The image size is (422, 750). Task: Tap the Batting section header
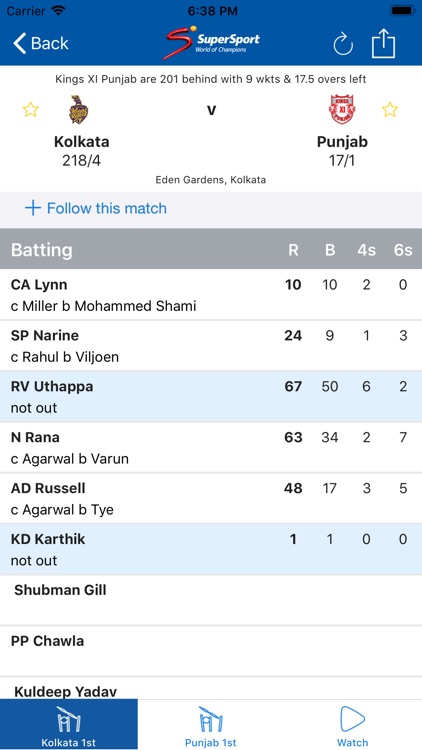[x=211, y=249]
